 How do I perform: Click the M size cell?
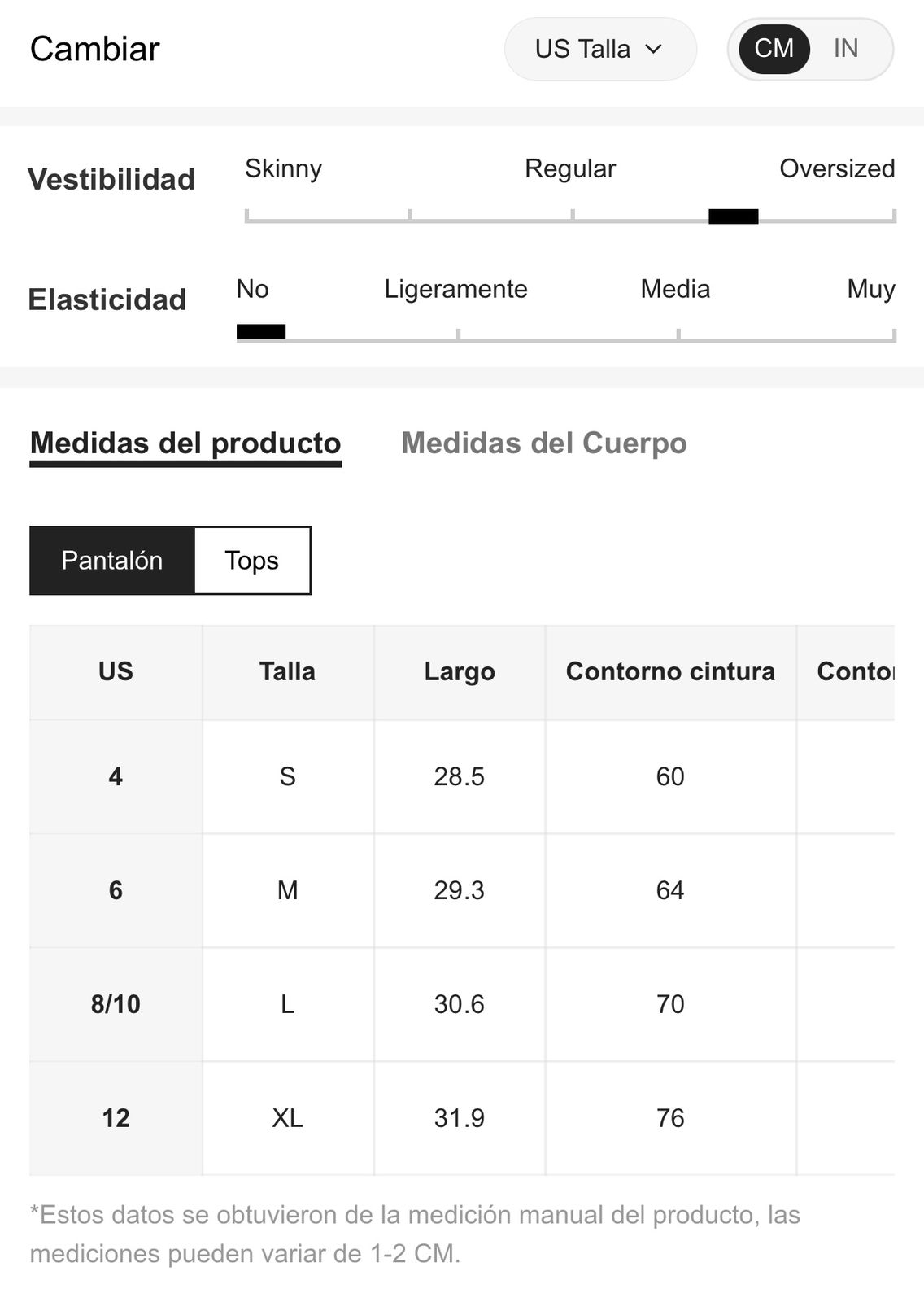pos(288,890)
